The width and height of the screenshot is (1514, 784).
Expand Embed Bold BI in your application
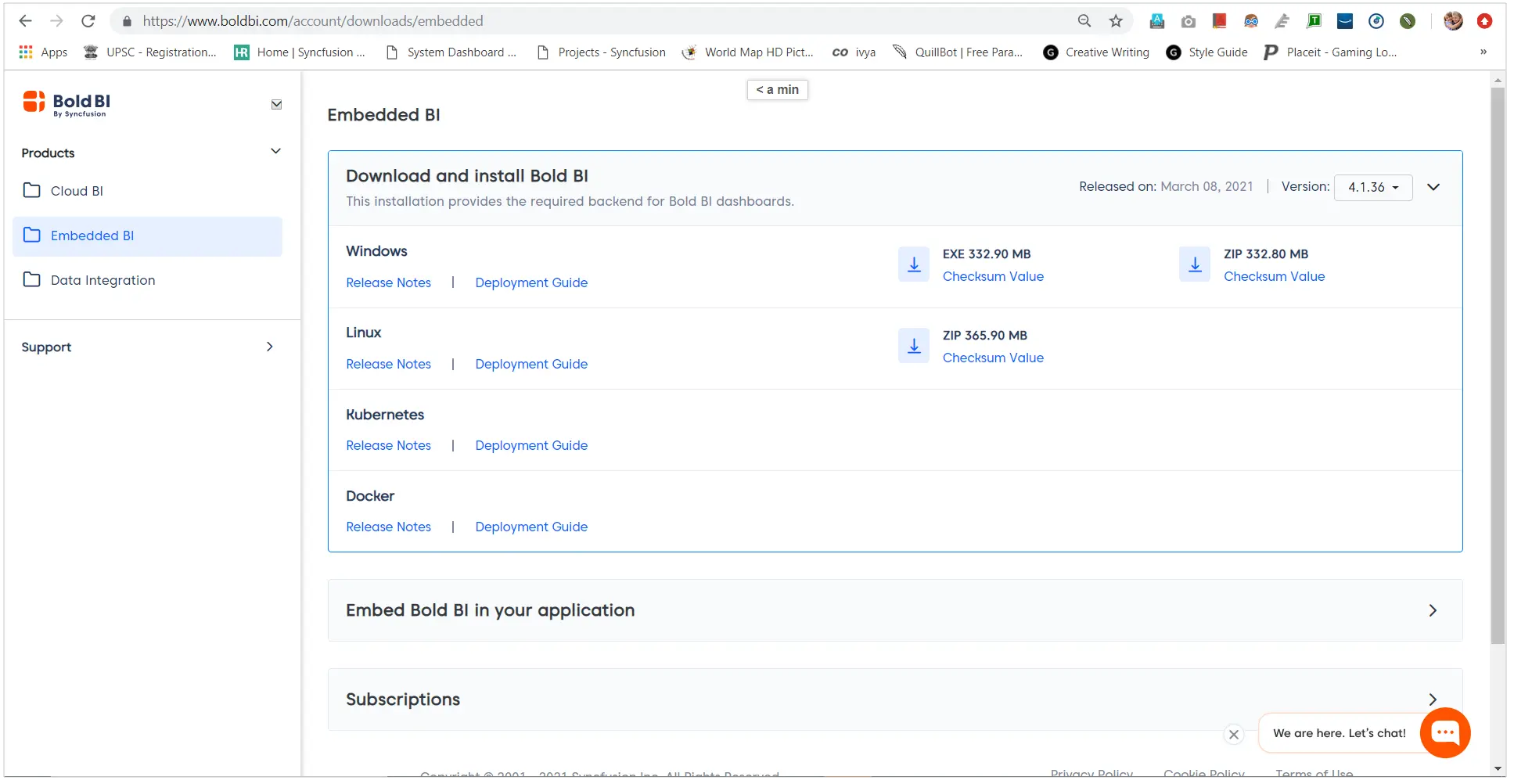[1432, 610]
